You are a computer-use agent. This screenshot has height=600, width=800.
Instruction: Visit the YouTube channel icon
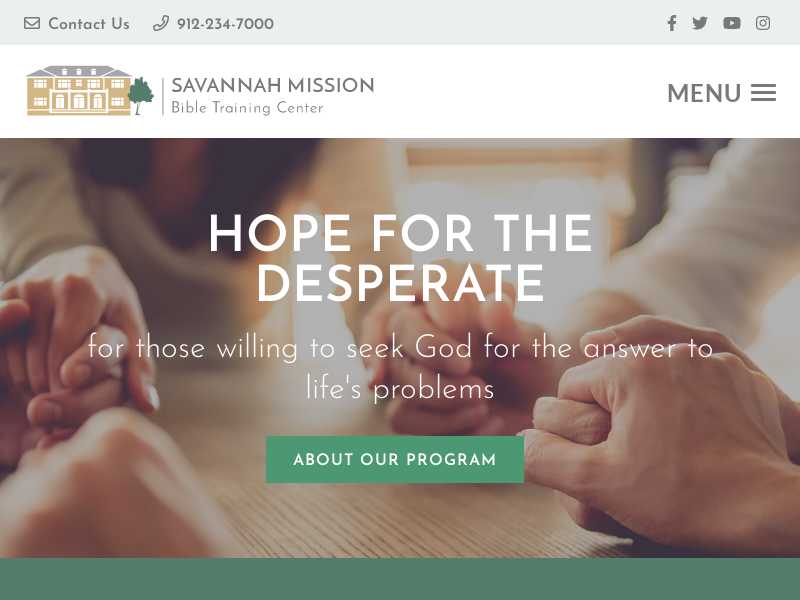tap(732, 23)
